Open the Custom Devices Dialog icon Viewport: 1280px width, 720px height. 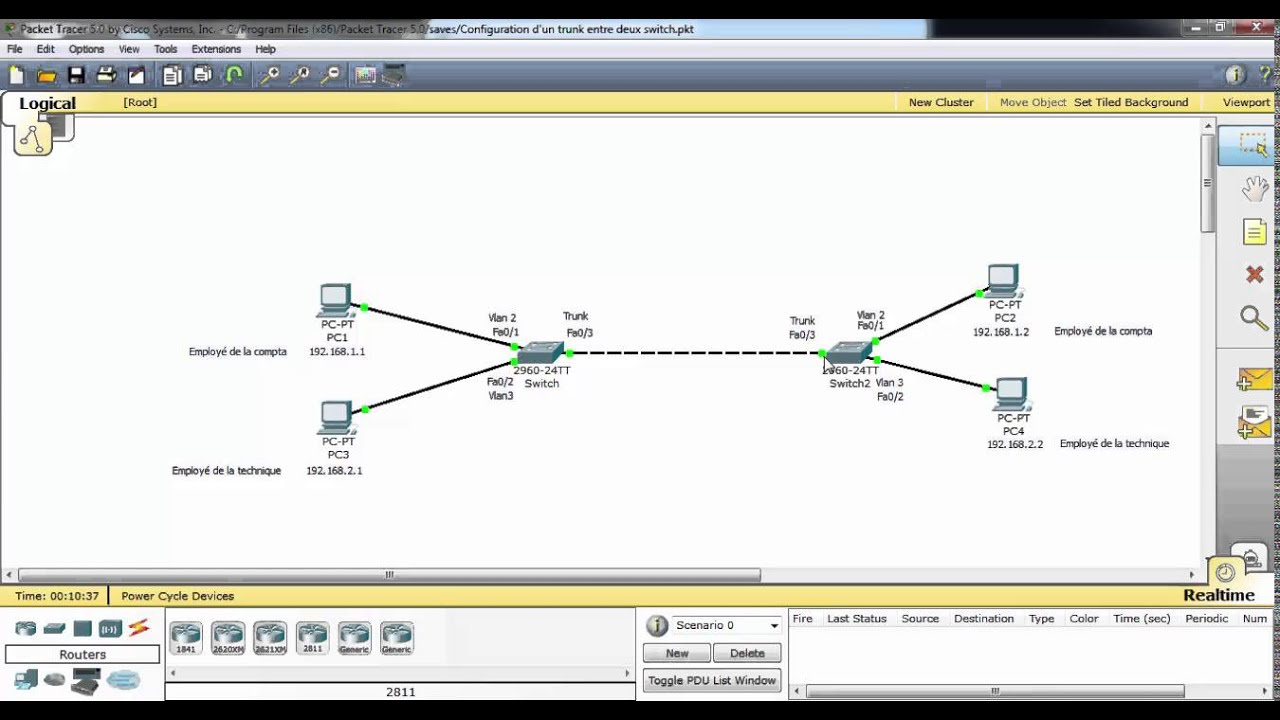pos(394,75)
